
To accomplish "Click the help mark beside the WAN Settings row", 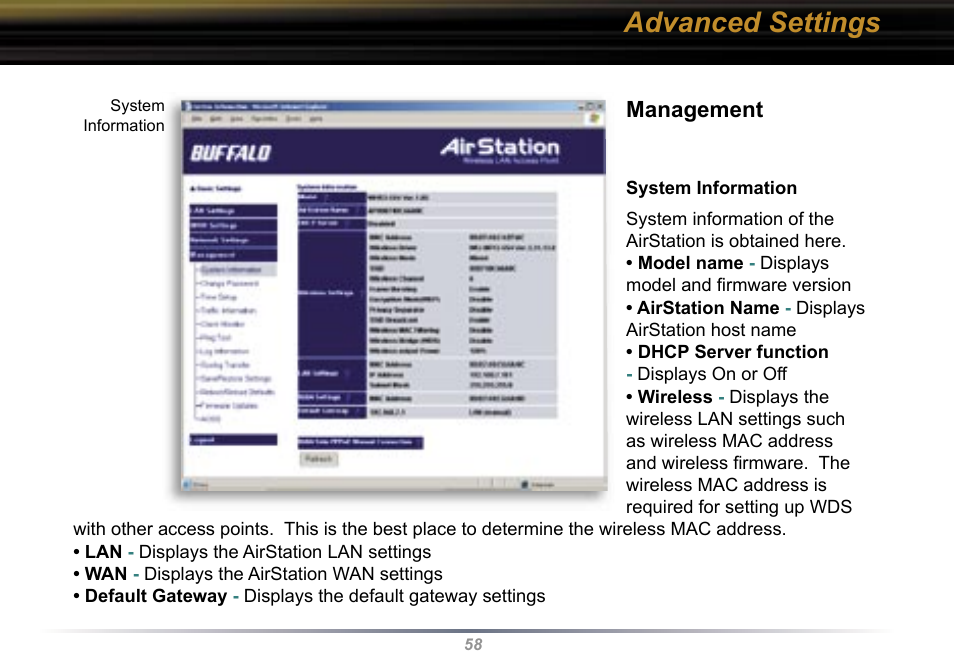I will [349, 398].
